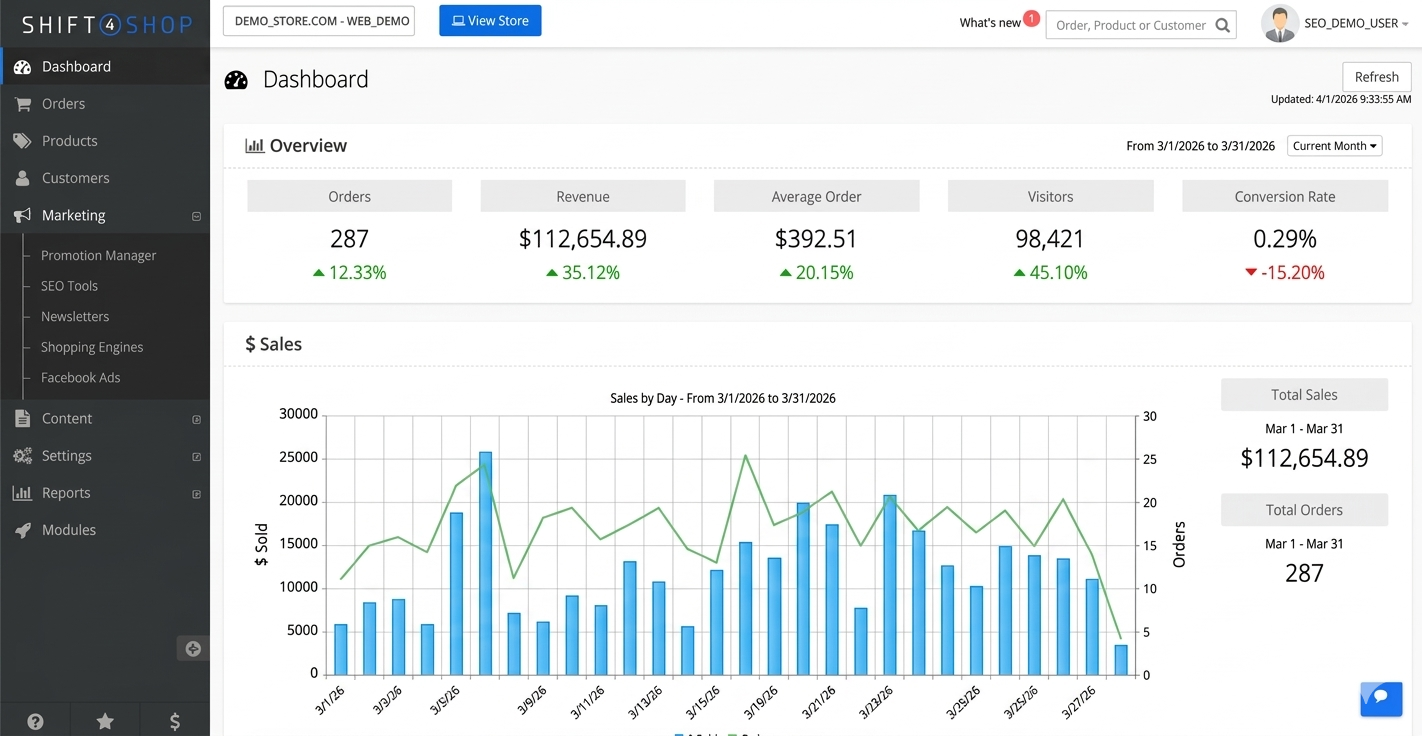Image resolution: width=1422 pixels, height=736 pixels.
Task: Click the search magnifier in the top bar
Action: pyautogui.click(x=1222, y=24)
